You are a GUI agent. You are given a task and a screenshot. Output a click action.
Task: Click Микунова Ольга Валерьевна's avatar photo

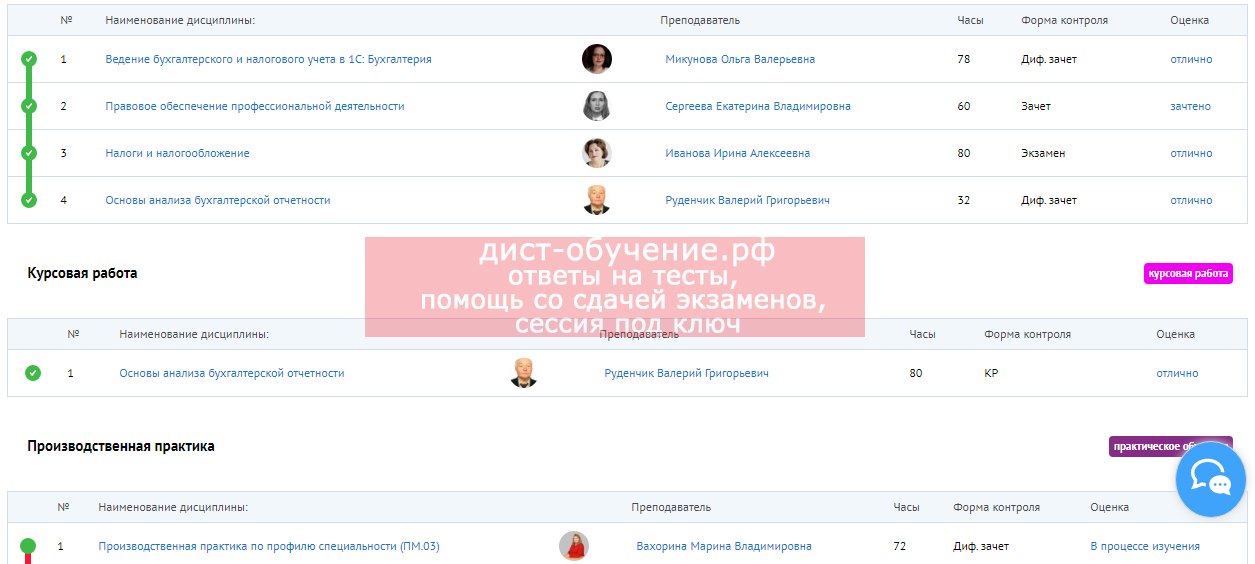pos(596,59)
